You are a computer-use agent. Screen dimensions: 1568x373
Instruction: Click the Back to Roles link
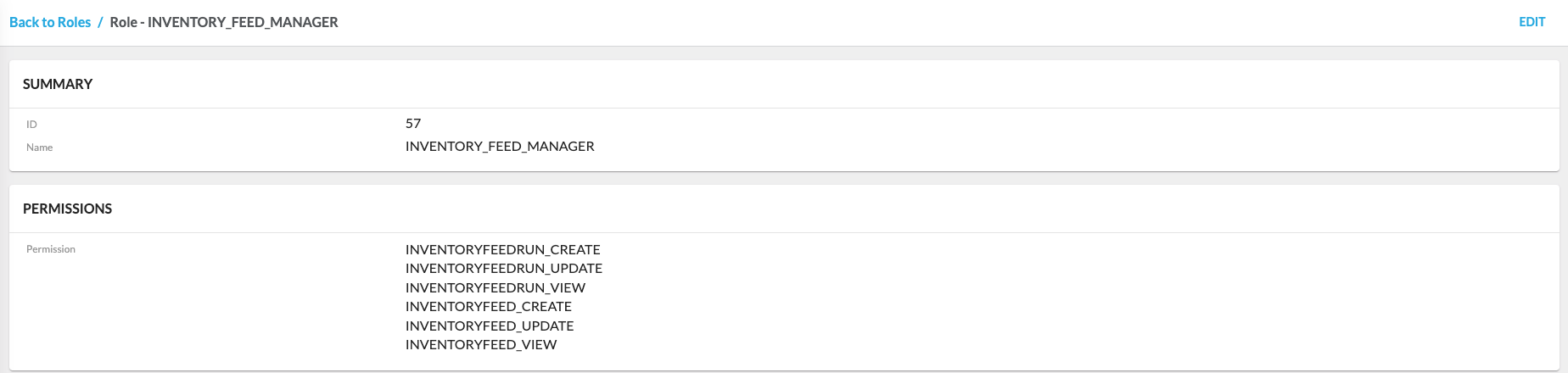click(50, 22)
